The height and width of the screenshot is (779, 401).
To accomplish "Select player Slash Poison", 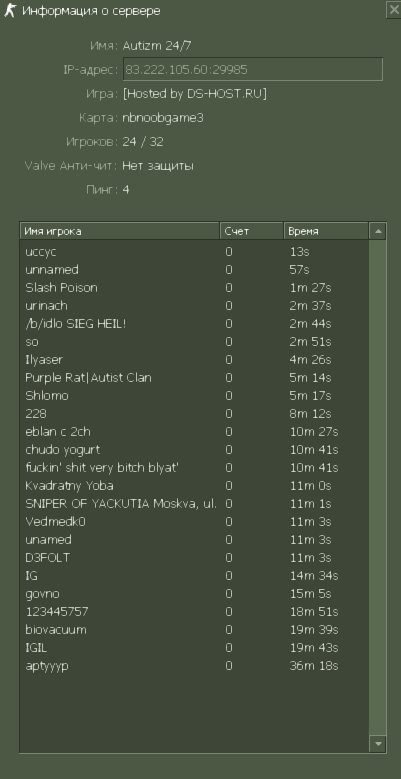I will coord(194,288).
